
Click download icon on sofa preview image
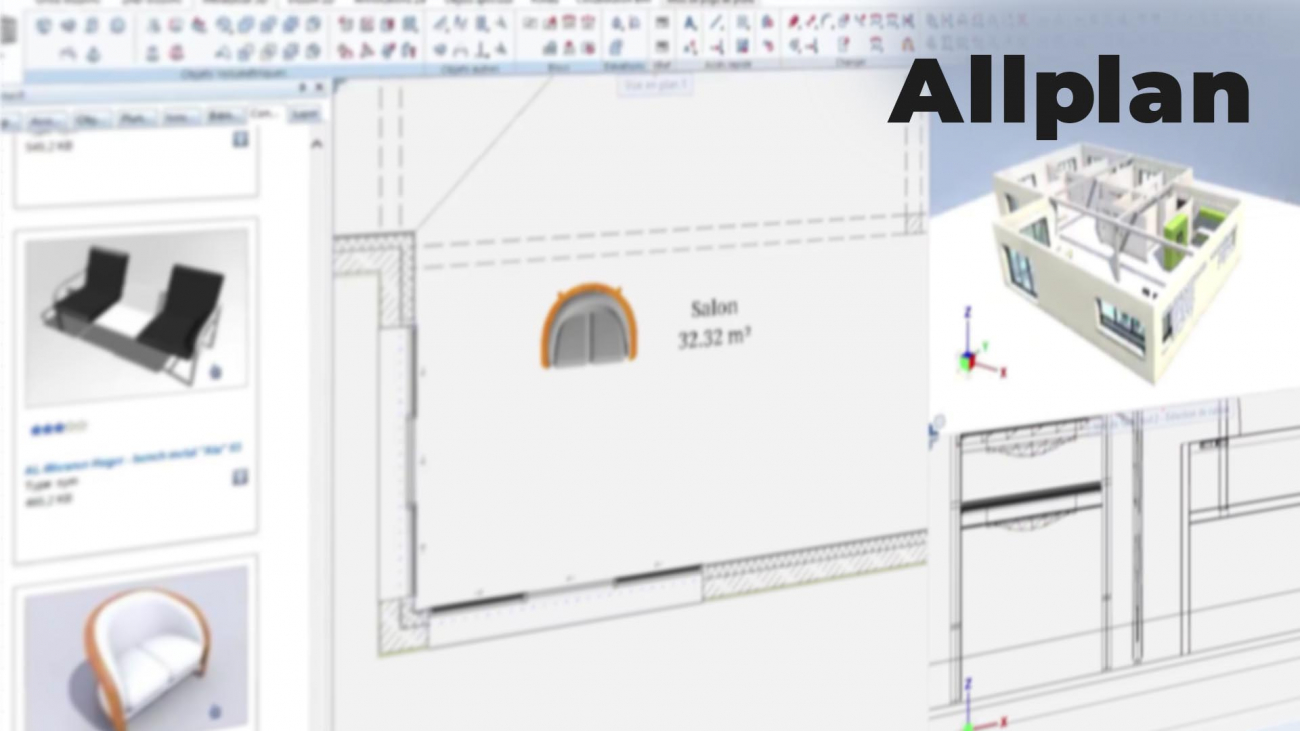[x=216, y=712]
